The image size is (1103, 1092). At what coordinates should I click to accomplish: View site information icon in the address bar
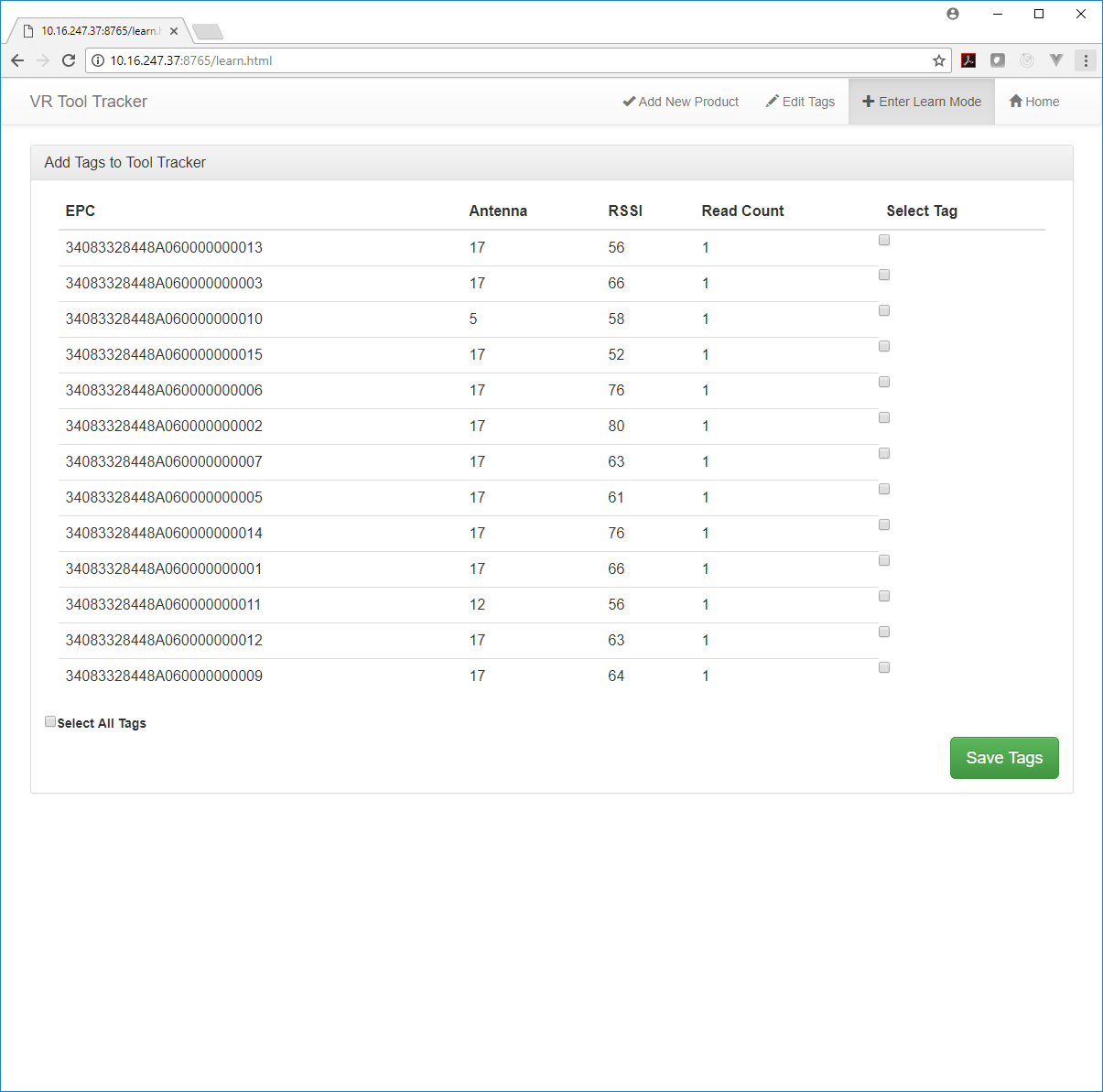[98, 60]
